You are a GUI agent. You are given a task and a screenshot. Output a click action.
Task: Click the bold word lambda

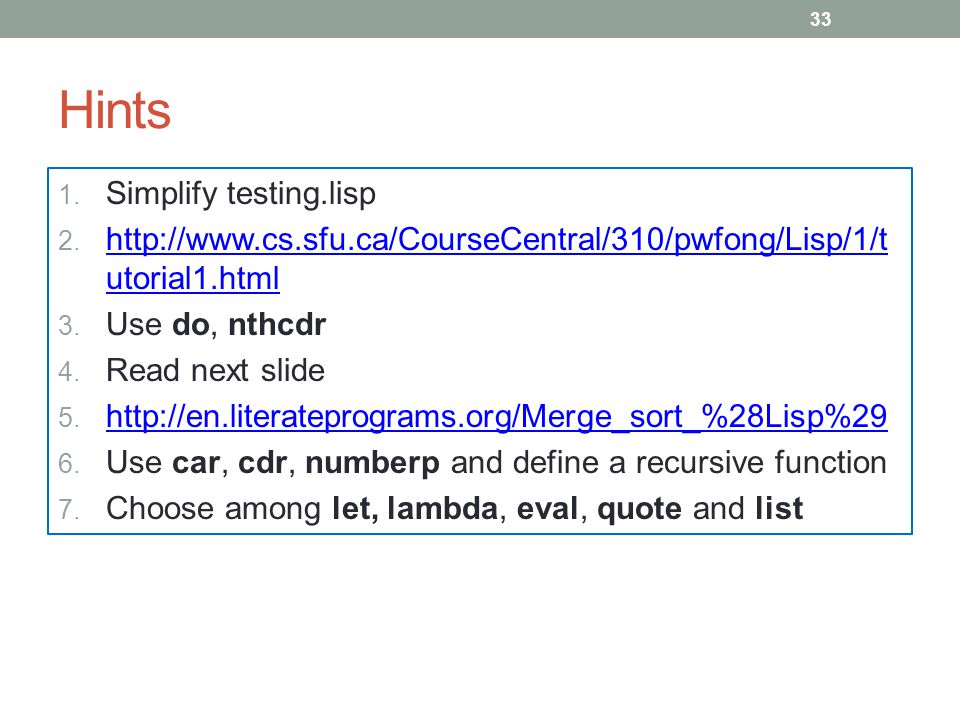(443, 509)
